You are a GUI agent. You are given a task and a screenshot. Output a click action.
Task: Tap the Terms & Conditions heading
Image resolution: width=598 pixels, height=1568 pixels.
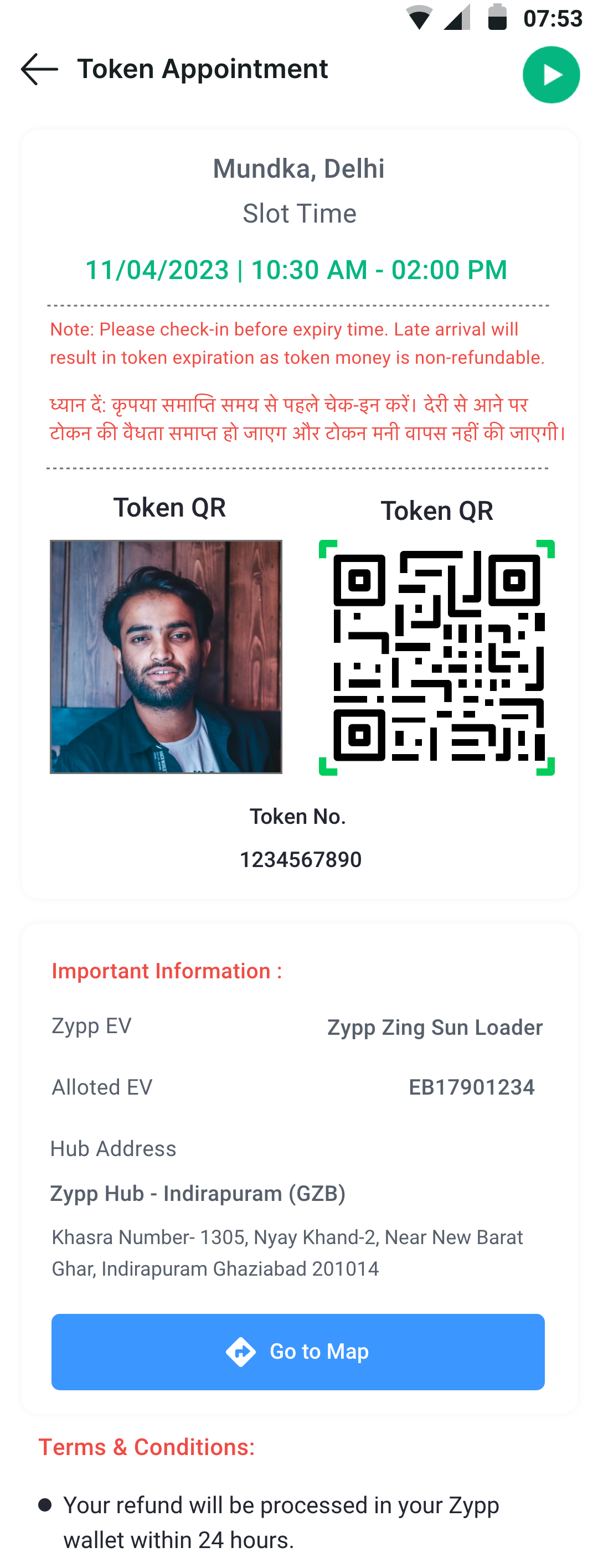[x=147, y=1447]
